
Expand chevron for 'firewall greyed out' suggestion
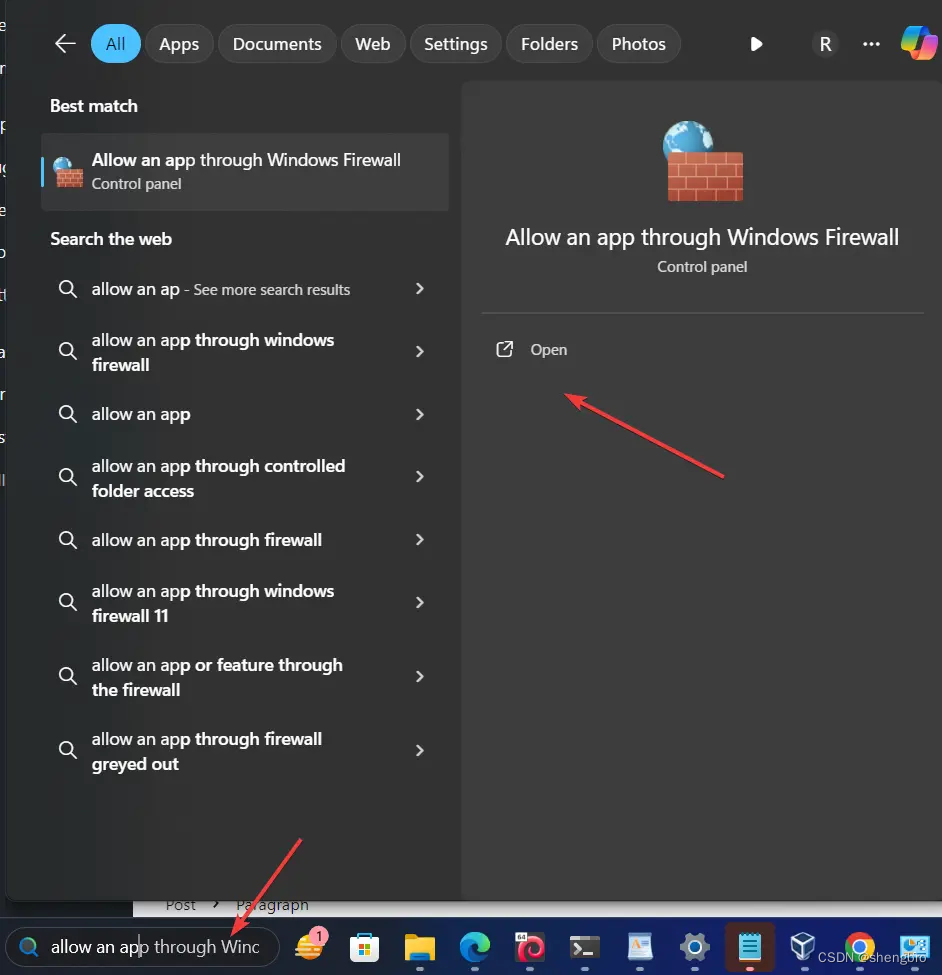click(x=420, y=751)
